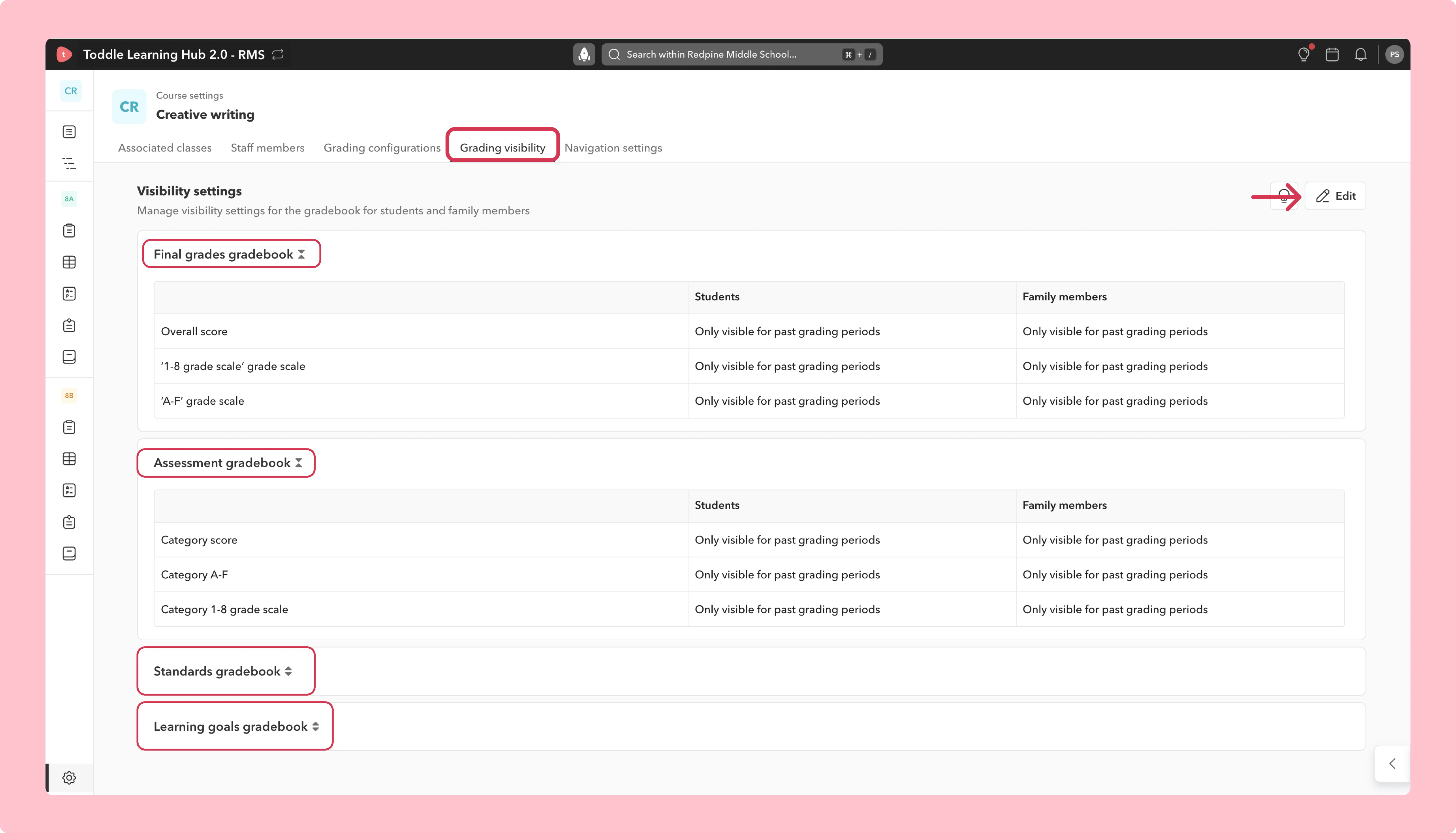Click the lightbulb tips button beside Edit
The image size is (1456, 833).
[1284, 196]
